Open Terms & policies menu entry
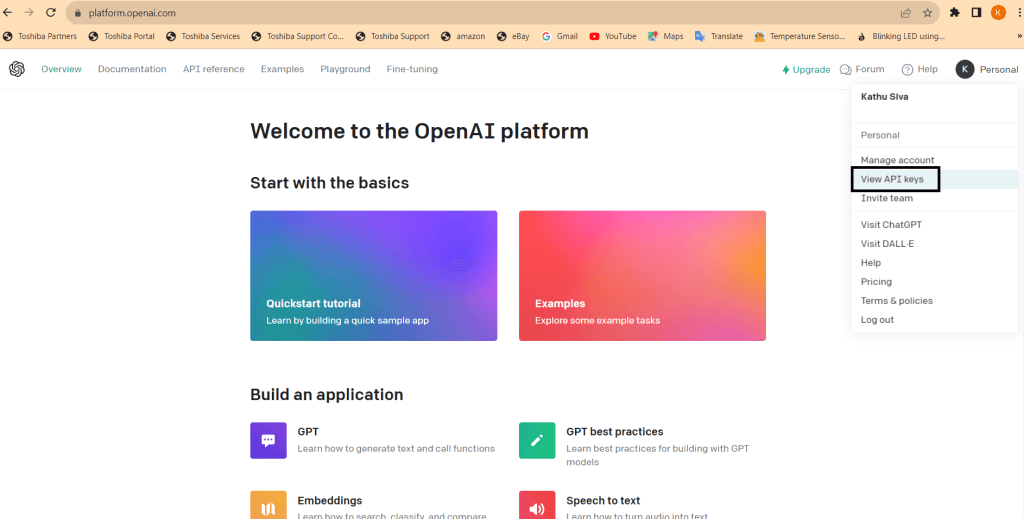Image resolution: width=1024 pixels, height=519 pixels. (x=896, y=300)
